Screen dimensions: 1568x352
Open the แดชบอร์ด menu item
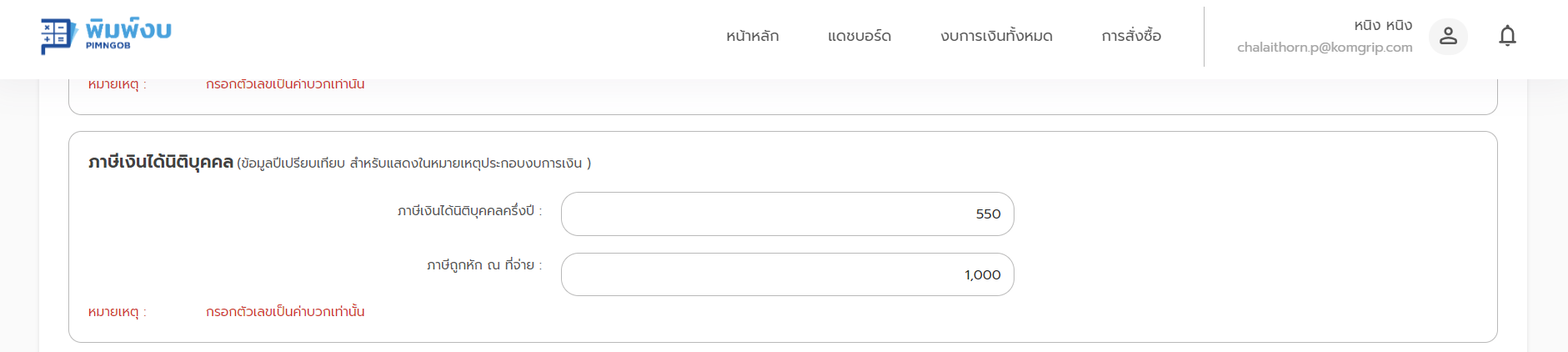(x=859, y=36)
